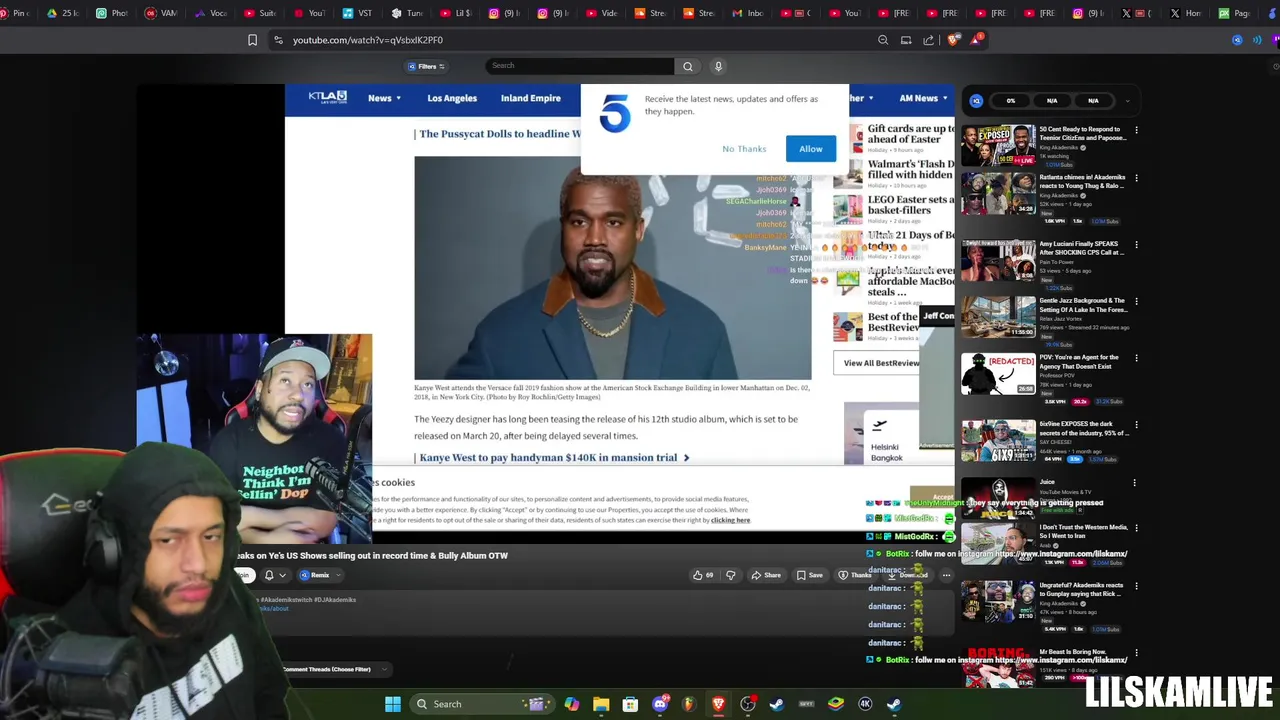The image size is (1280, 720).
Task: Open the Filters button above the video
Action: pos(426,66)
